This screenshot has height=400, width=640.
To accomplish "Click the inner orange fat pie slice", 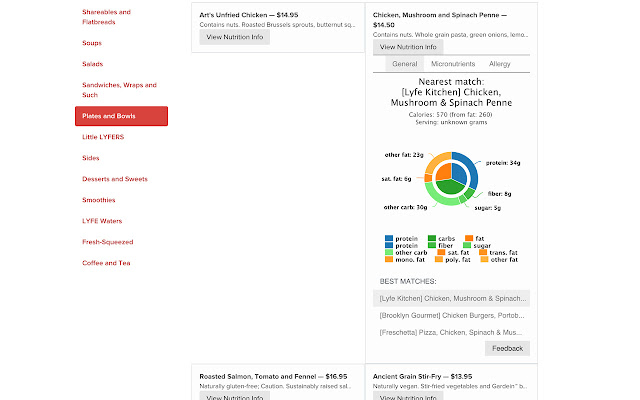I will pyautogui.click(x=444, y=171).
